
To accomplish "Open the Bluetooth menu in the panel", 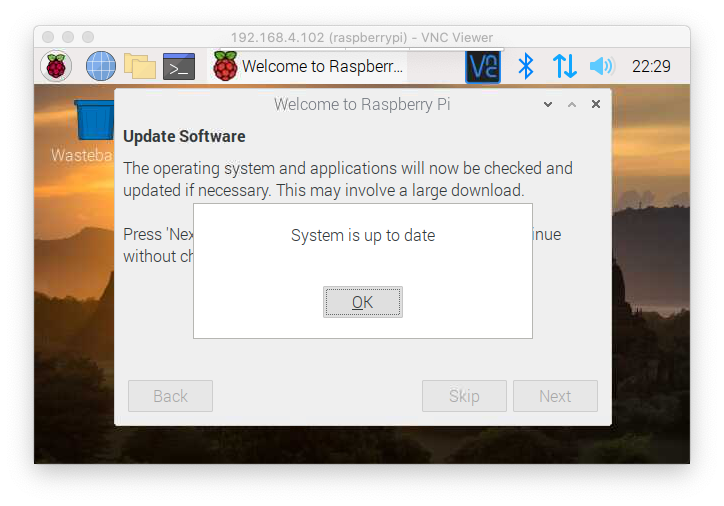I will click(525, 66).
